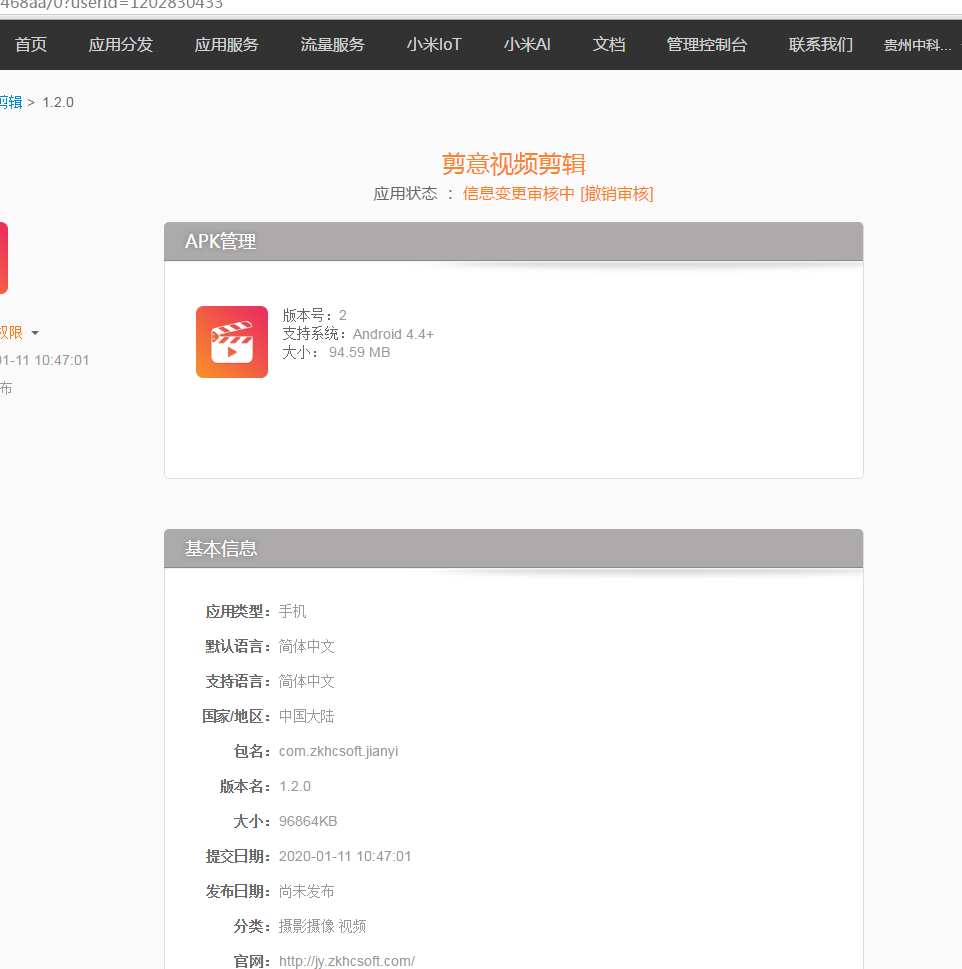
Task: Open the 小米AI page
Action: [x=527, y=44]
